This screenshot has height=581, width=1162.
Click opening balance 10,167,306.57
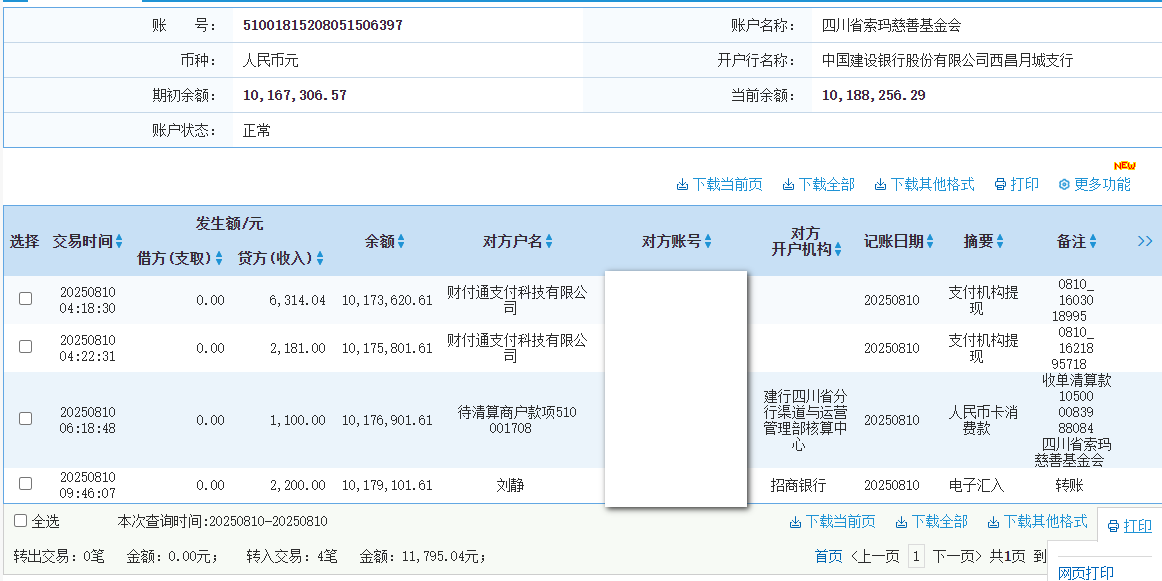295,96
